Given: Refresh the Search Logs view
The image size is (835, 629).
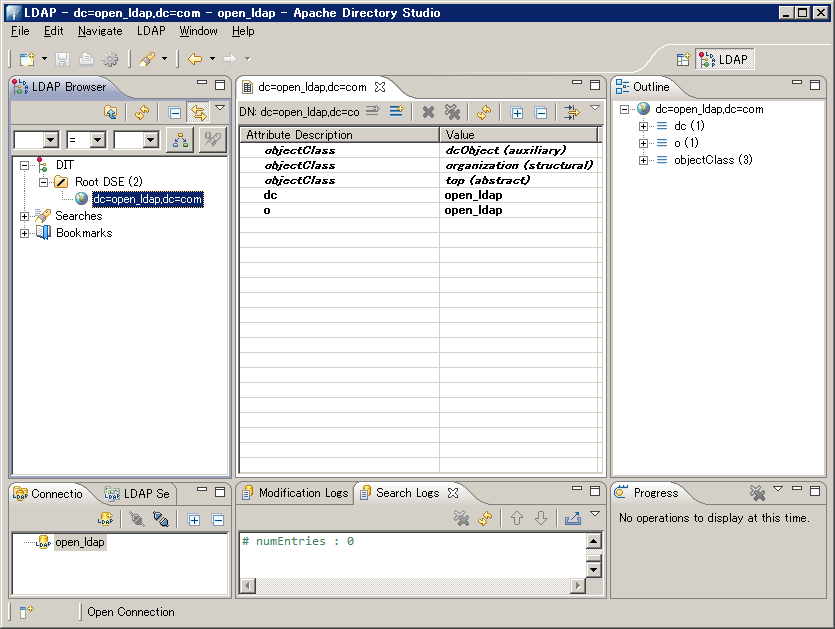Looking at the screenshot, I should [x=485, y=518].
